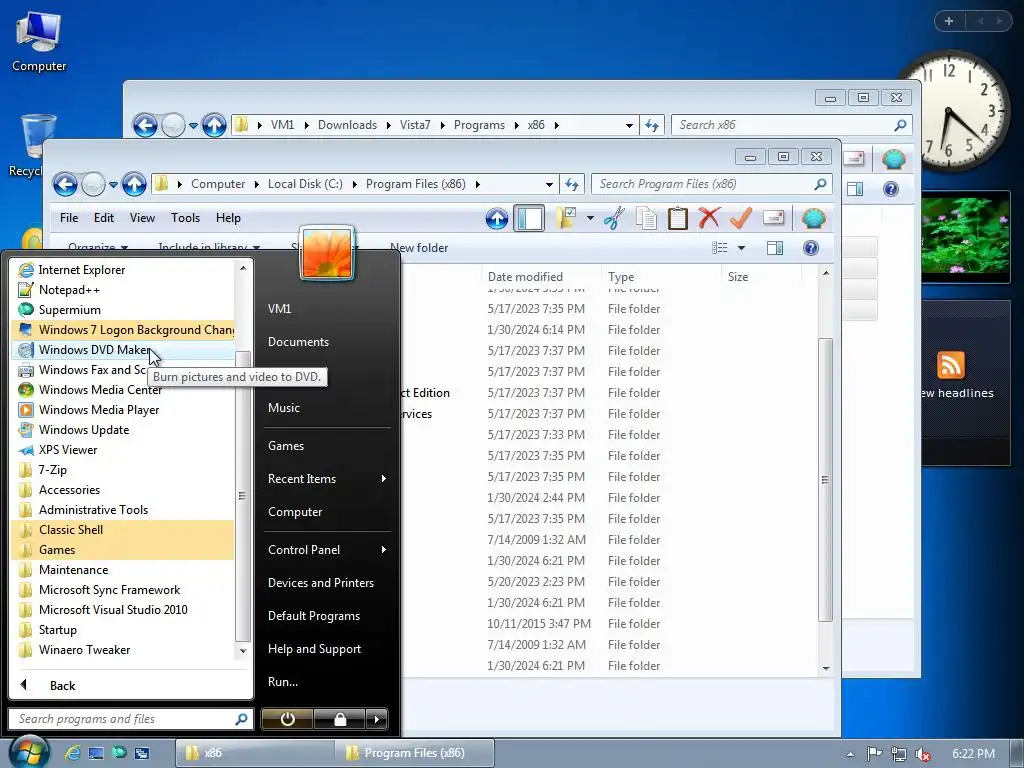Click the red X Delete icon
This screenshot has width=1024, height=768.
[x=709, y=218]
